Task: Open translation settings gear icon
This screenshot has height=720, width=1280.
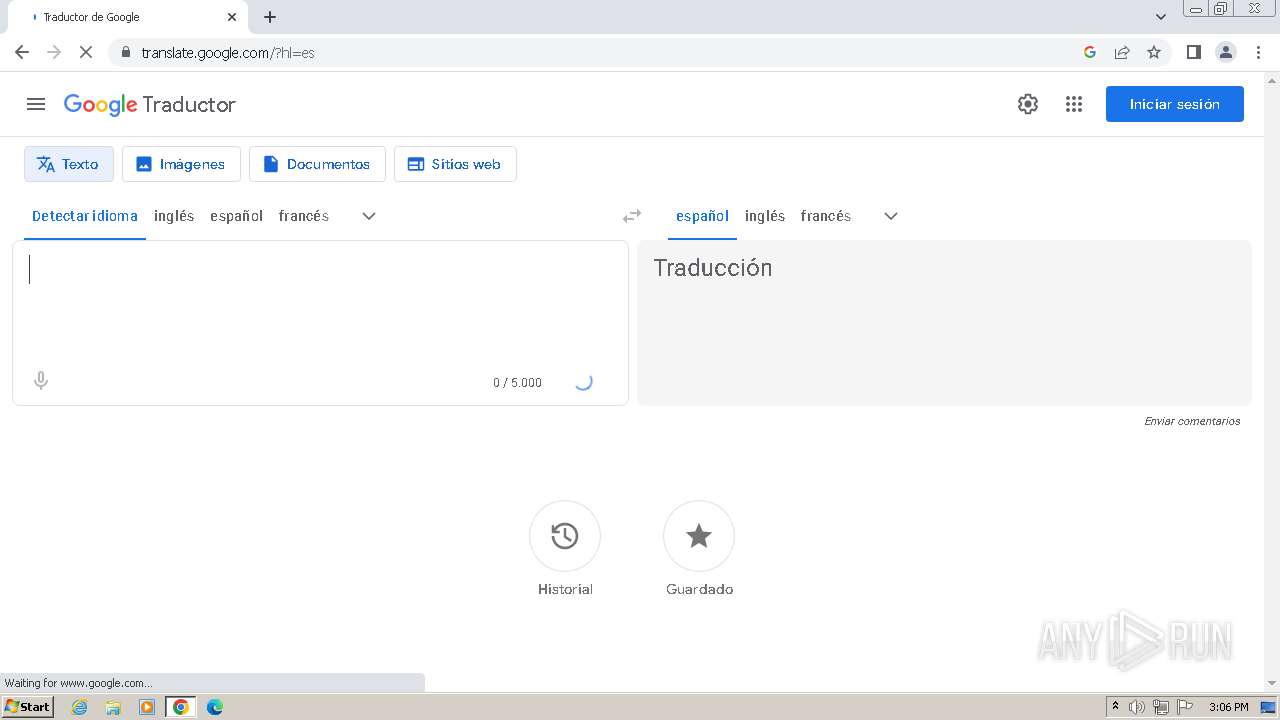Action: pos(1028,104)
